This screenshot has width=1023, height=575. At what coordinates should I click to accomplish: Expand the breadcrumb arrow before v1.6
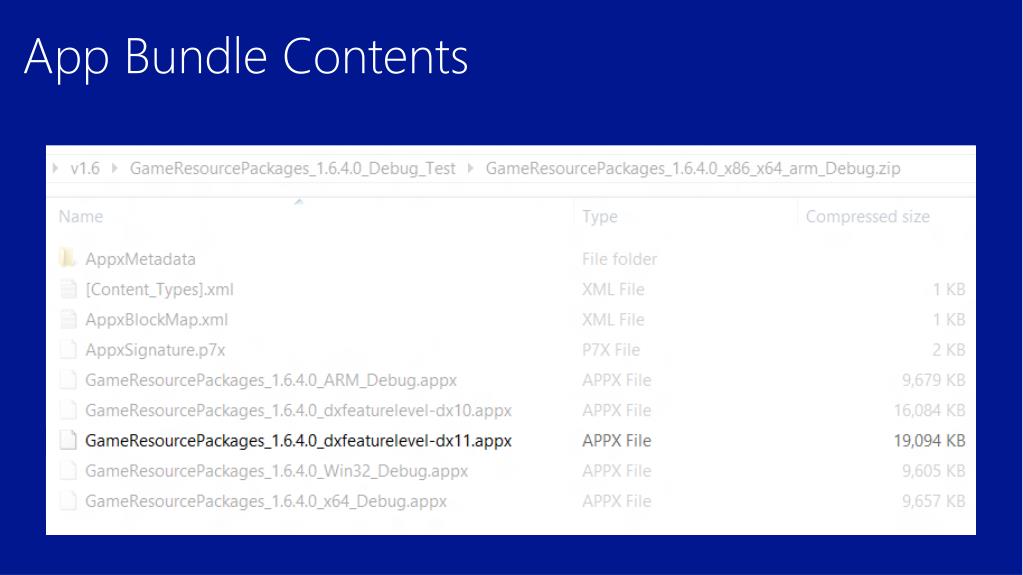55,168
